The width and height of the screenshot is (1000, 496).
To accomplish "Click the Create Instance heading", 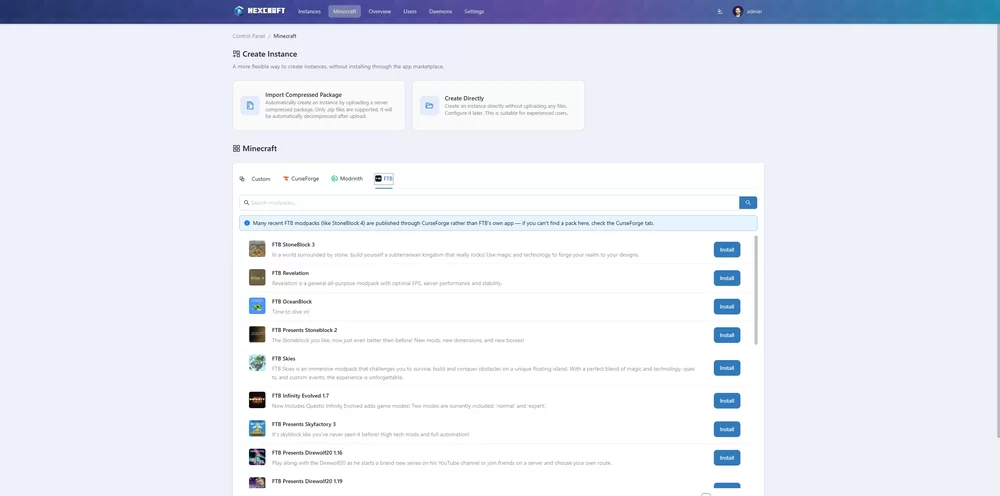I will click(x=270, y=54).
